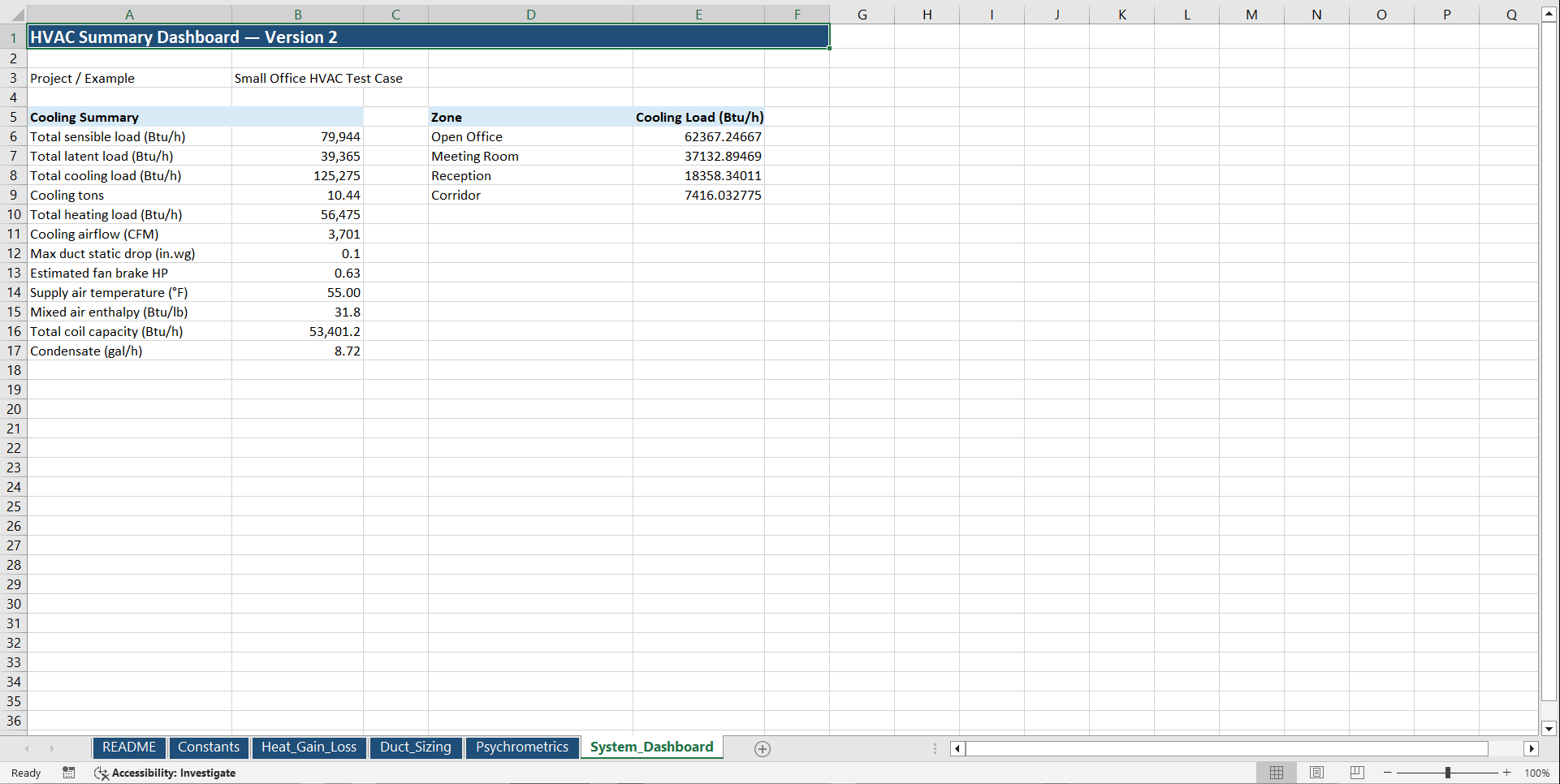Viewport: 1560px width, 784px height.
Task: Select column B by its header
Action: coord(298,14)
